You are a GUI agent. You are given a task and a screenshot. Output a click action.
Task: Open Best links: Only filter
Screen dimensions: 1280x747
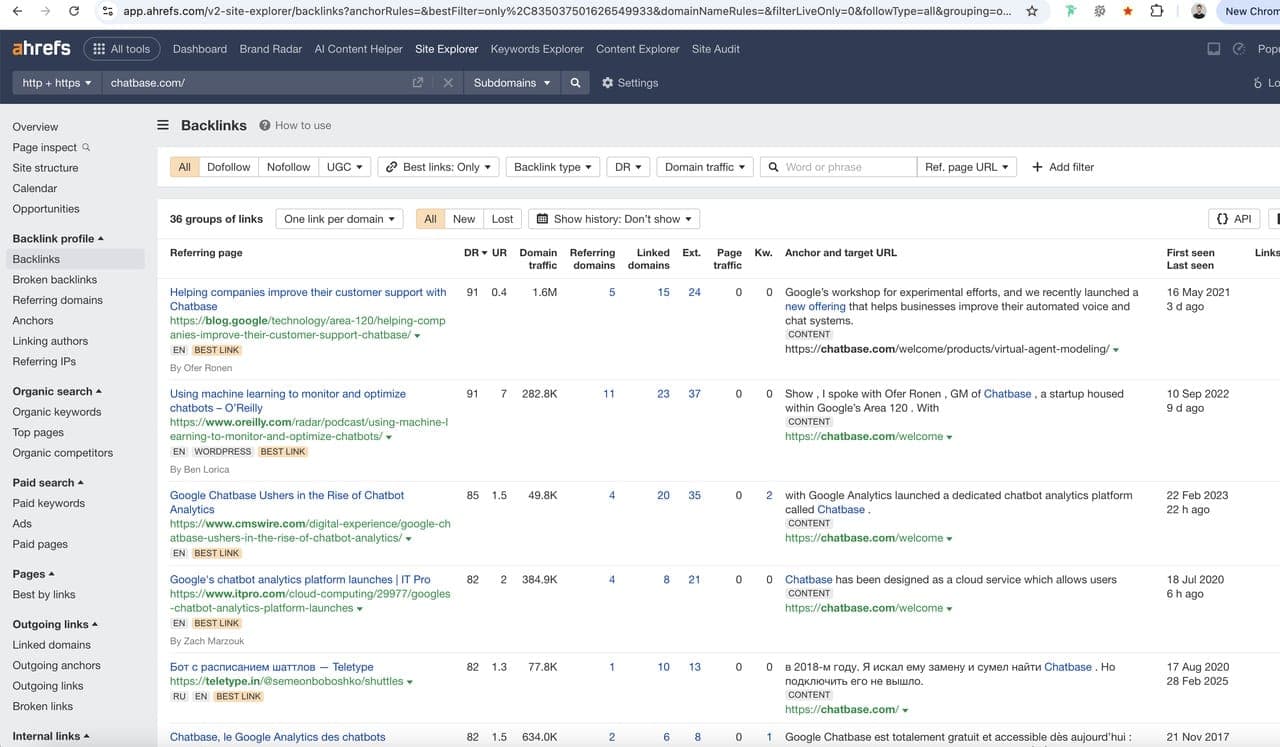tap(438, 167)
